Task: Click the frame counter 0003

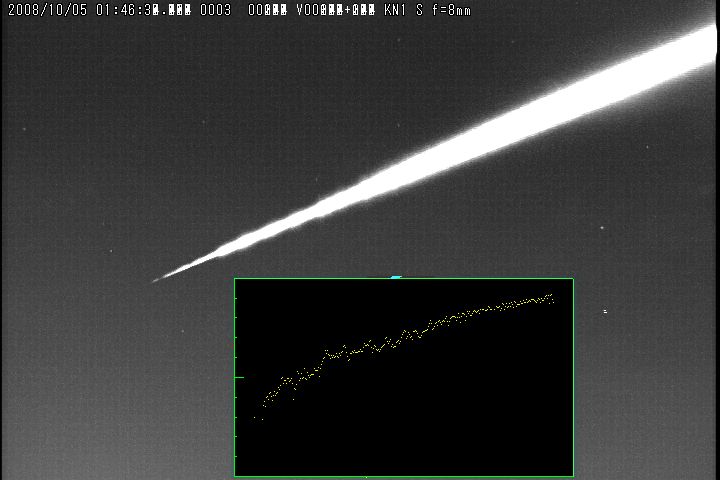Action: tap(215, 10)
